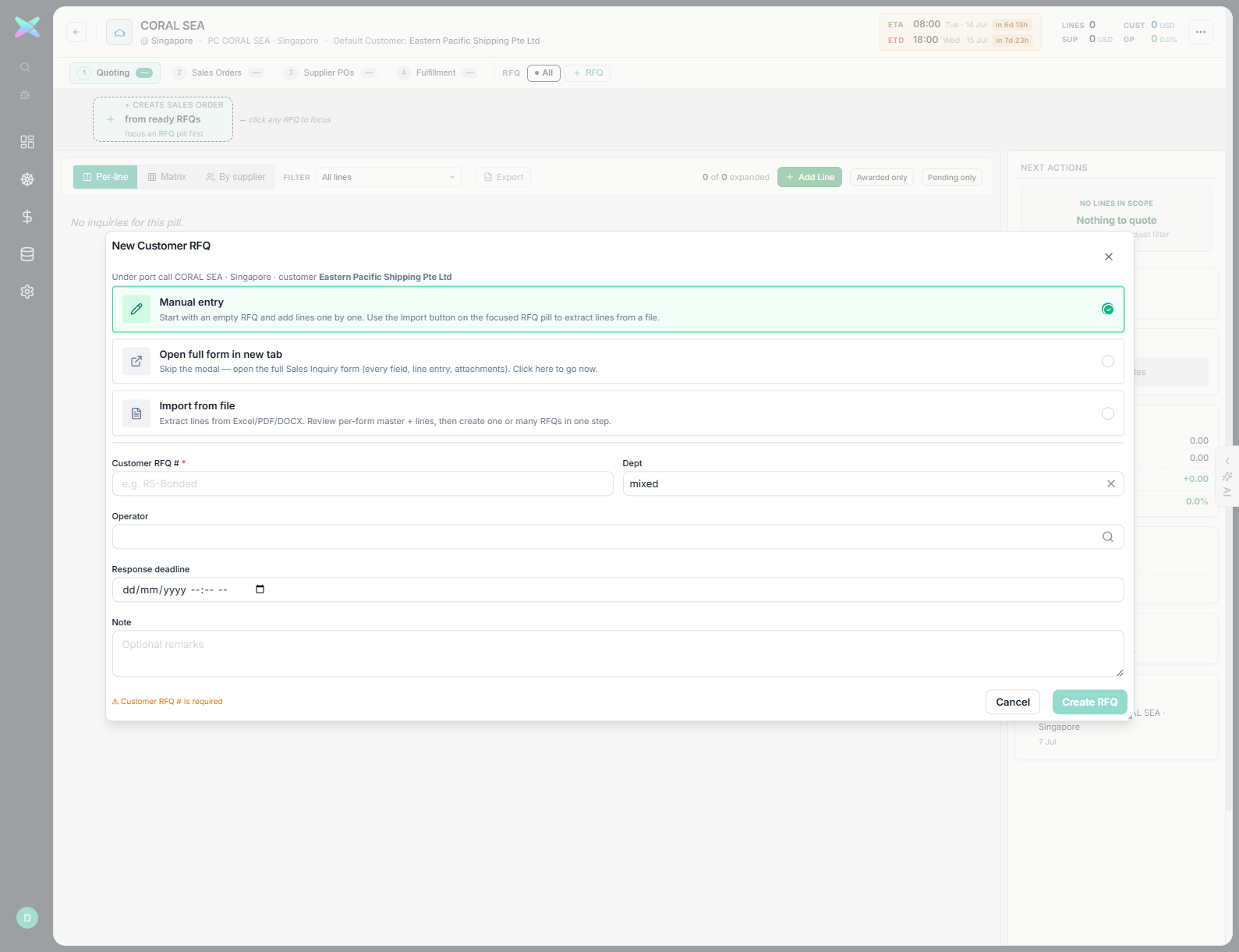Click 'No inquiries for this pill.' text

pyautogui.click(x=127, y=223)
